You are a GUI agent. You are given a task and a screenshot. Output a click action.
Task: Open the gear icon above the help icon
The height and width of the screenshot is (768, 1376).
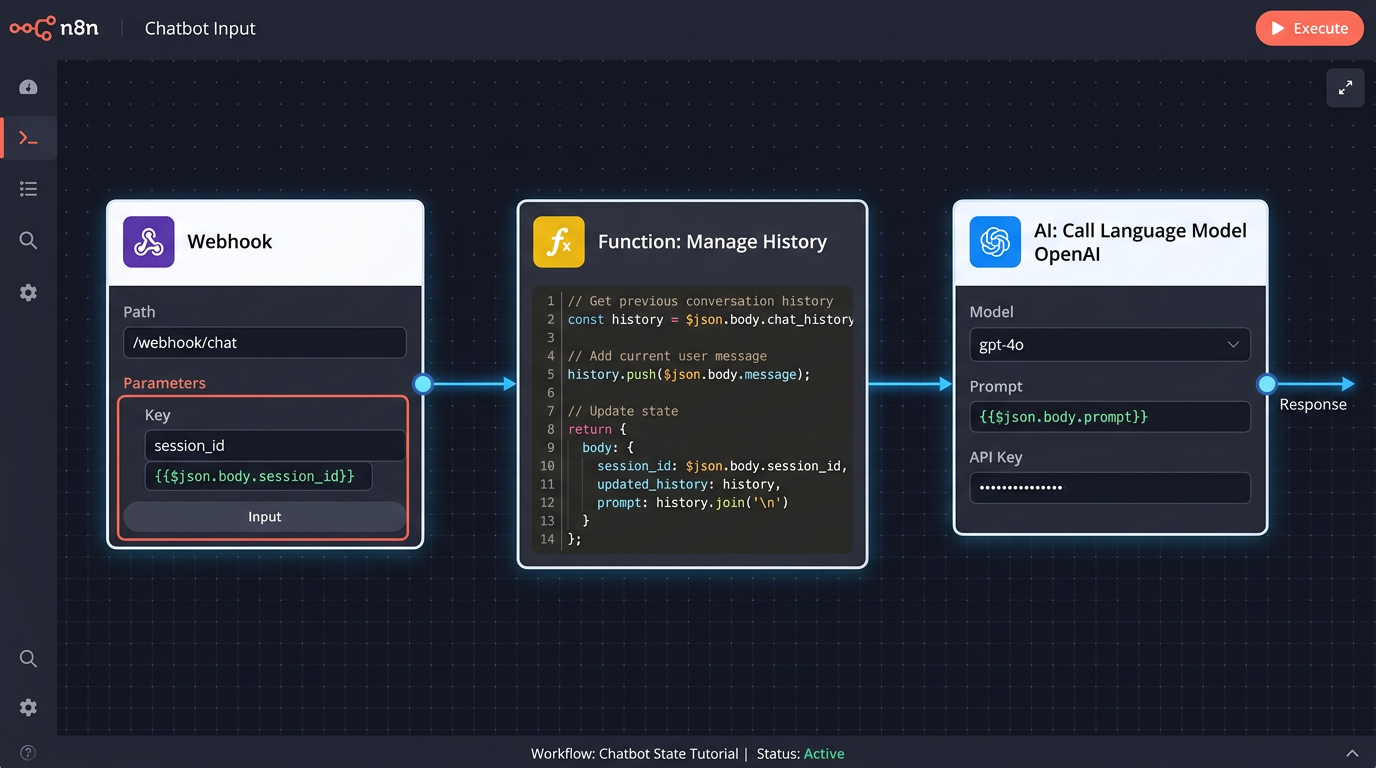(x=28, y=707)
